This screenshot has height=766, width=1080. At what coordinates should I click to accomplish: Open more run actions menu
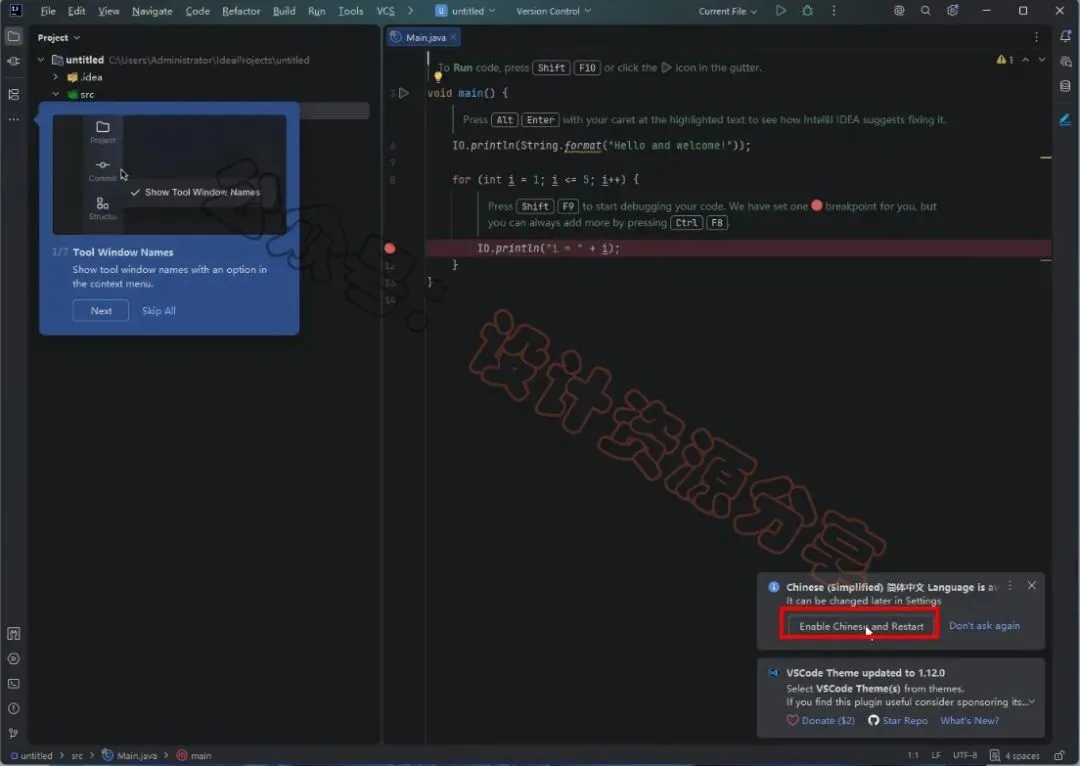833,11
